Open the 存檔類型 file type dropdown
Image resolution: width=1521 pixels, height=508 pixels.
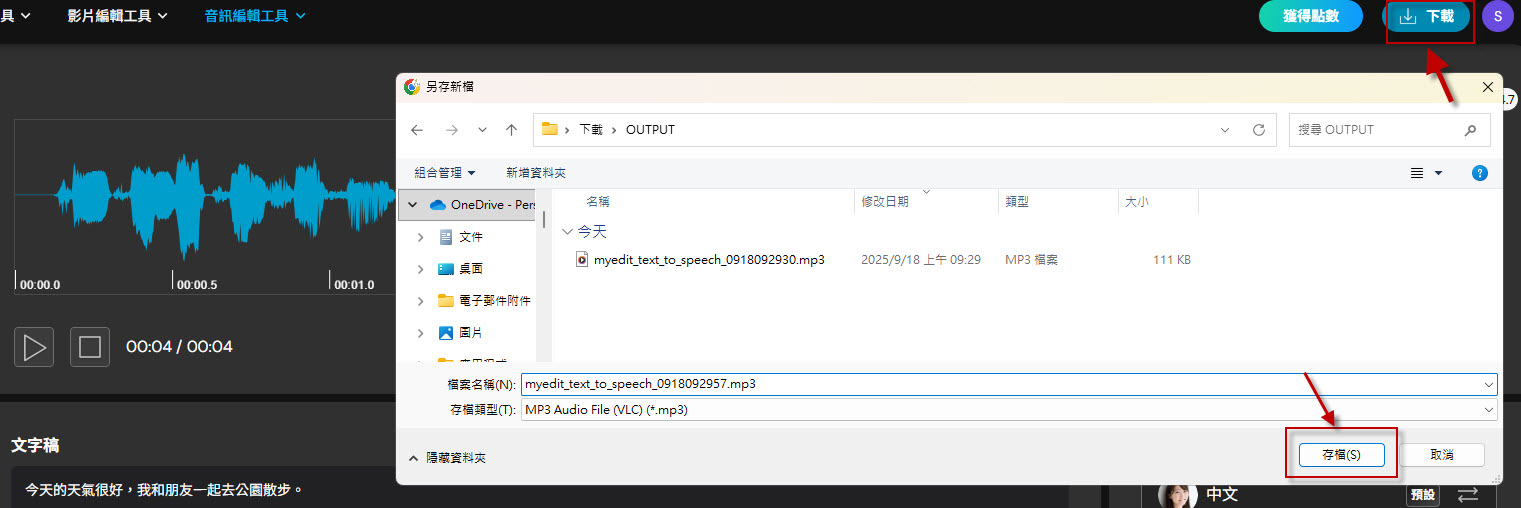(x=1008, y=410)
